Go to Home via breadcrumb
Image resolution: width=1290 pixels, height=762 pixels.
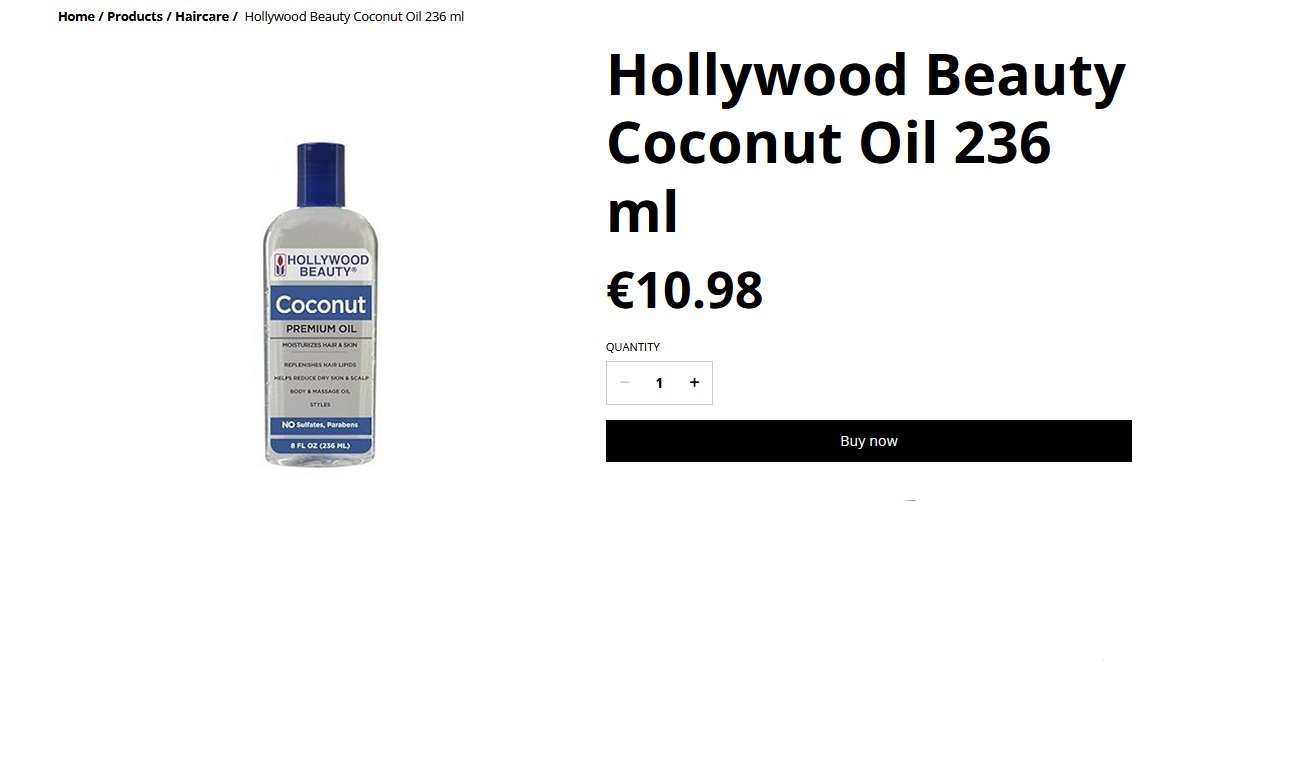click(76, 17)
